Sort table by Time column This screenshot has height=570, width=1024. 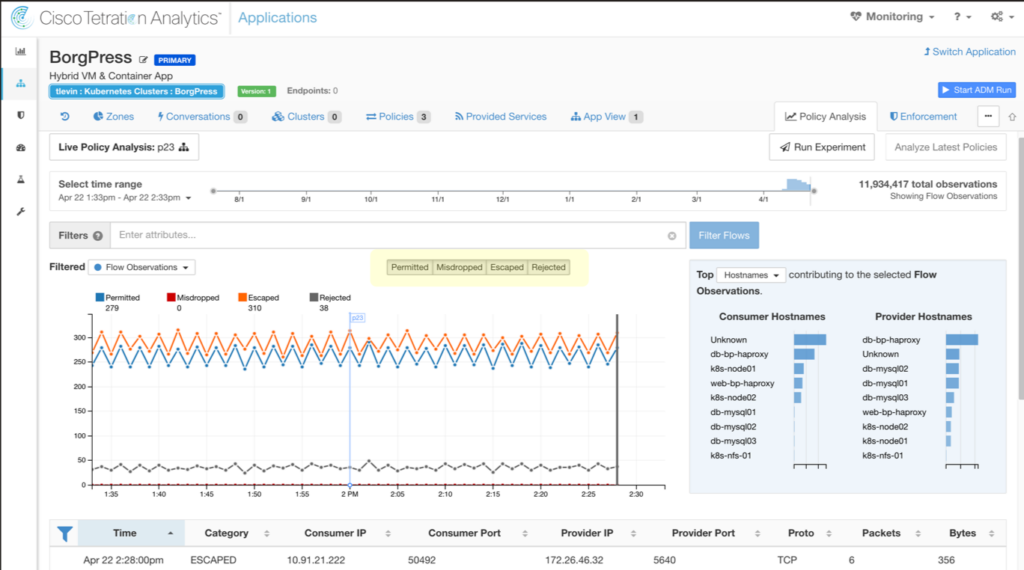pos(131,533)
